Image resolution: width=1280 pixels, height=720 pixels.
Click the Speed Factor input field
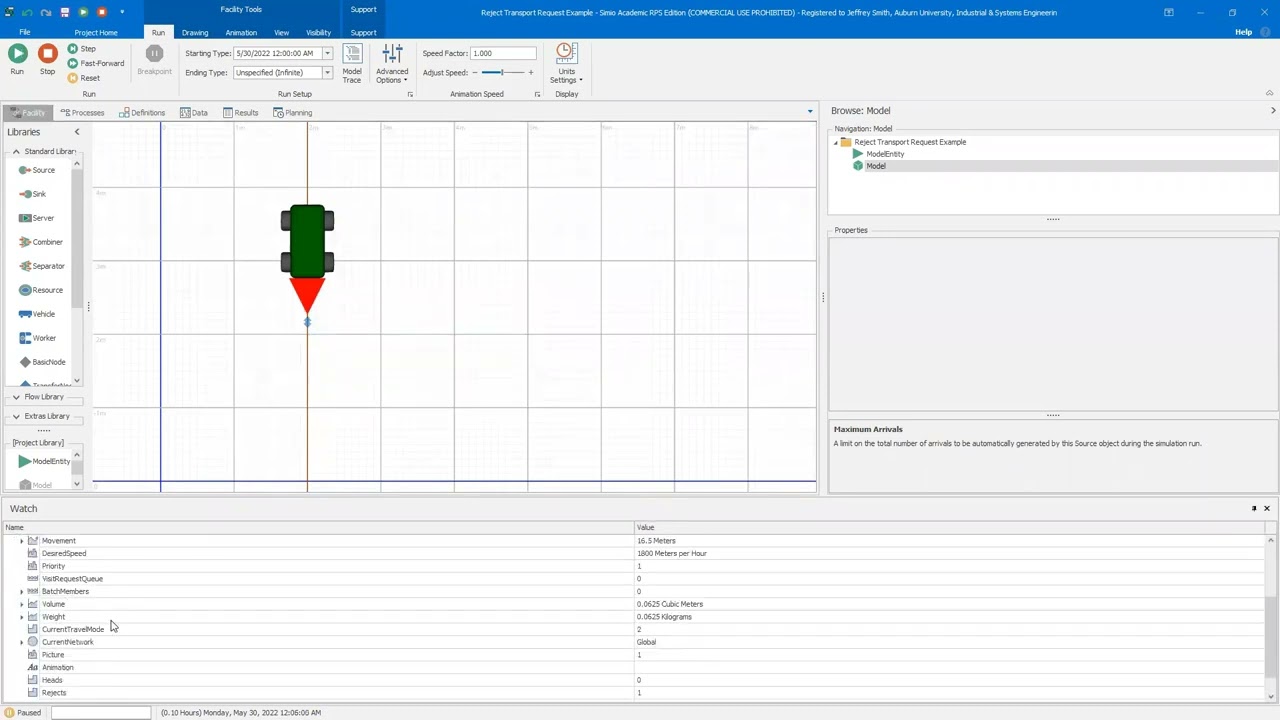(x=503, y=53)
